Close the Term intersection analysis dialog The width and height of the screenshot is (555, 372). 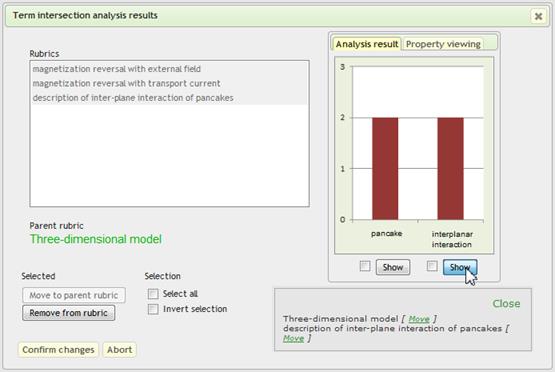538,16
